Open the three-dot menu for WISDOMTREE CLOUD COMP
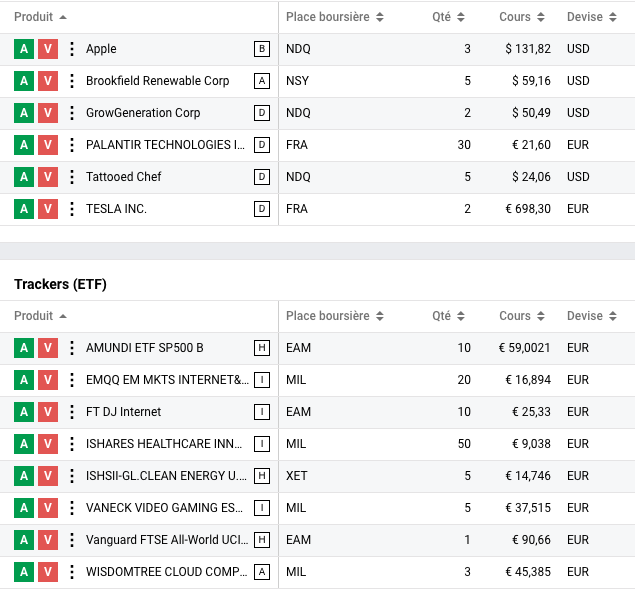This screenshot has width=635, height=596. [71, 572]
